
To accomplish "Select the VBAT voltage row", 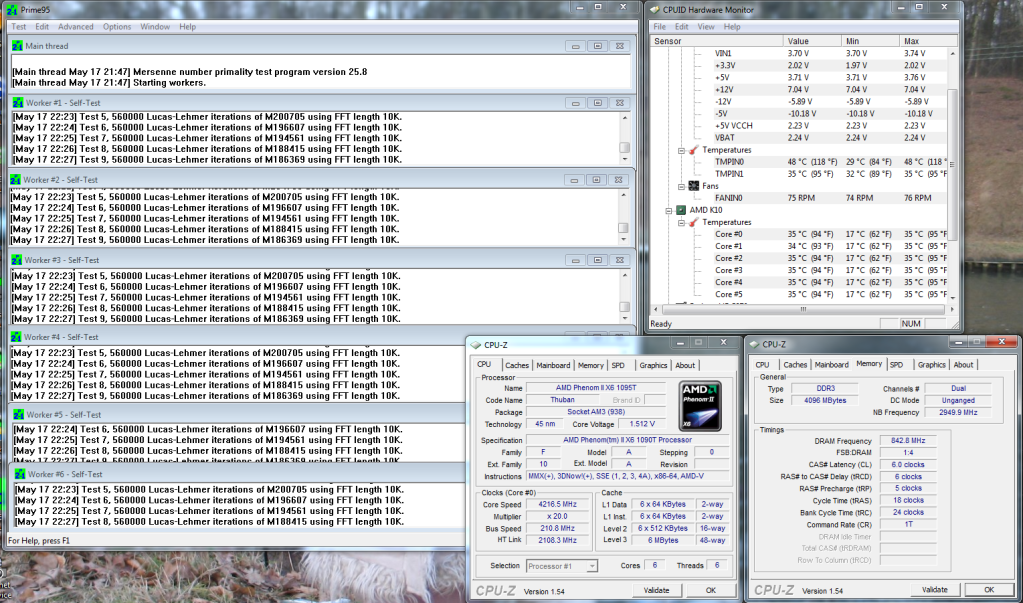I will click(799, 138).
